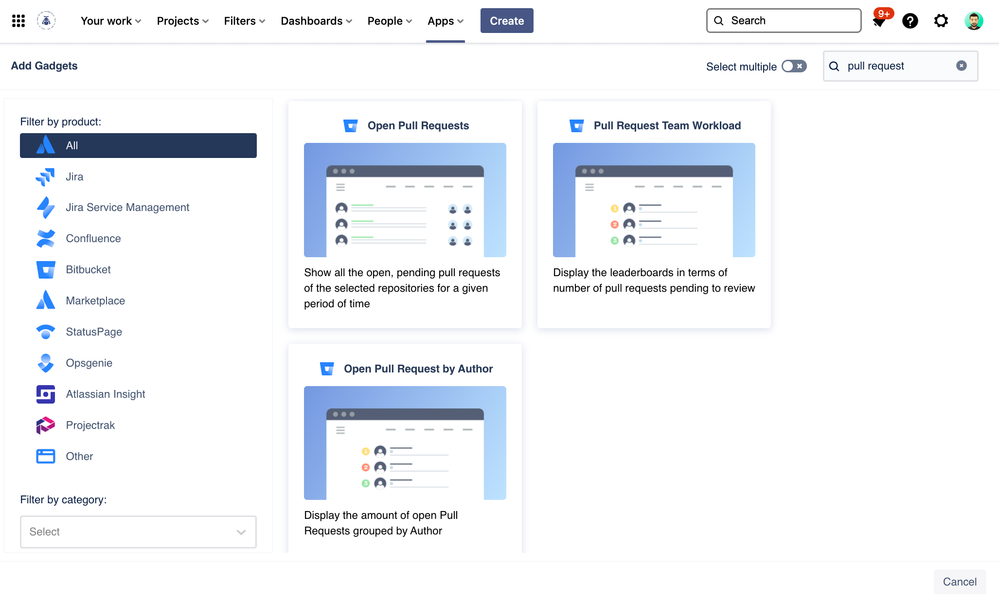Viewport: 999px width, 599px height.
Task: Click Bitbucket icon beside Open Pull Request by Author
Action: point(327,368)
